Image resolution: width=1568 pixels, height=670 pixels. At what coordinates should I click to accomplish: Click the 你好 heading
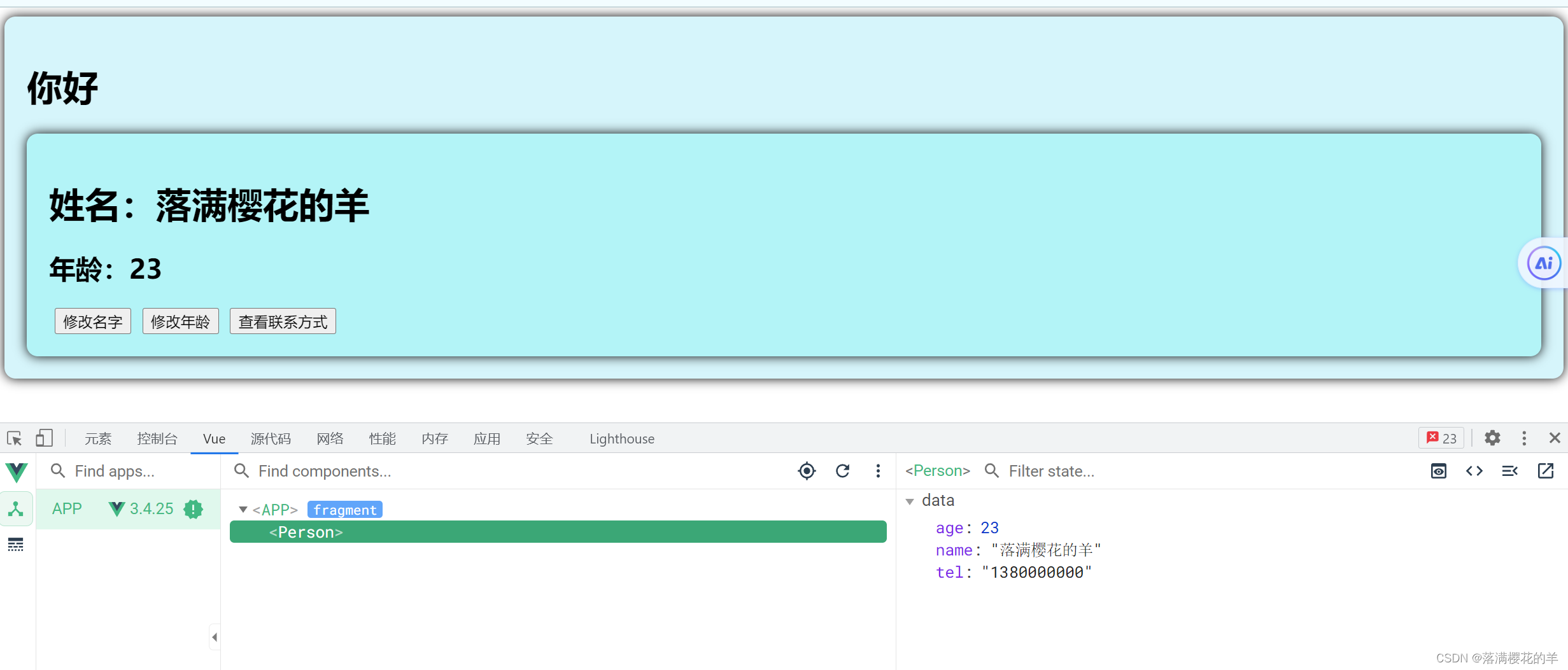62,88
